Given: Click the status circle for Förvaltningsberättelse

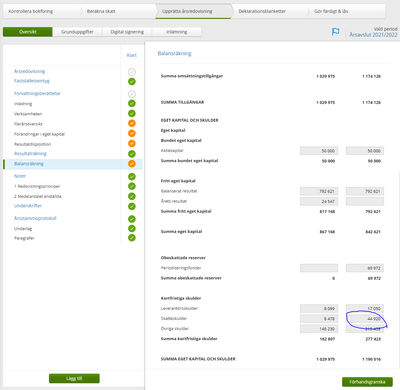Looking at the screenshot, I should (132, 94).
